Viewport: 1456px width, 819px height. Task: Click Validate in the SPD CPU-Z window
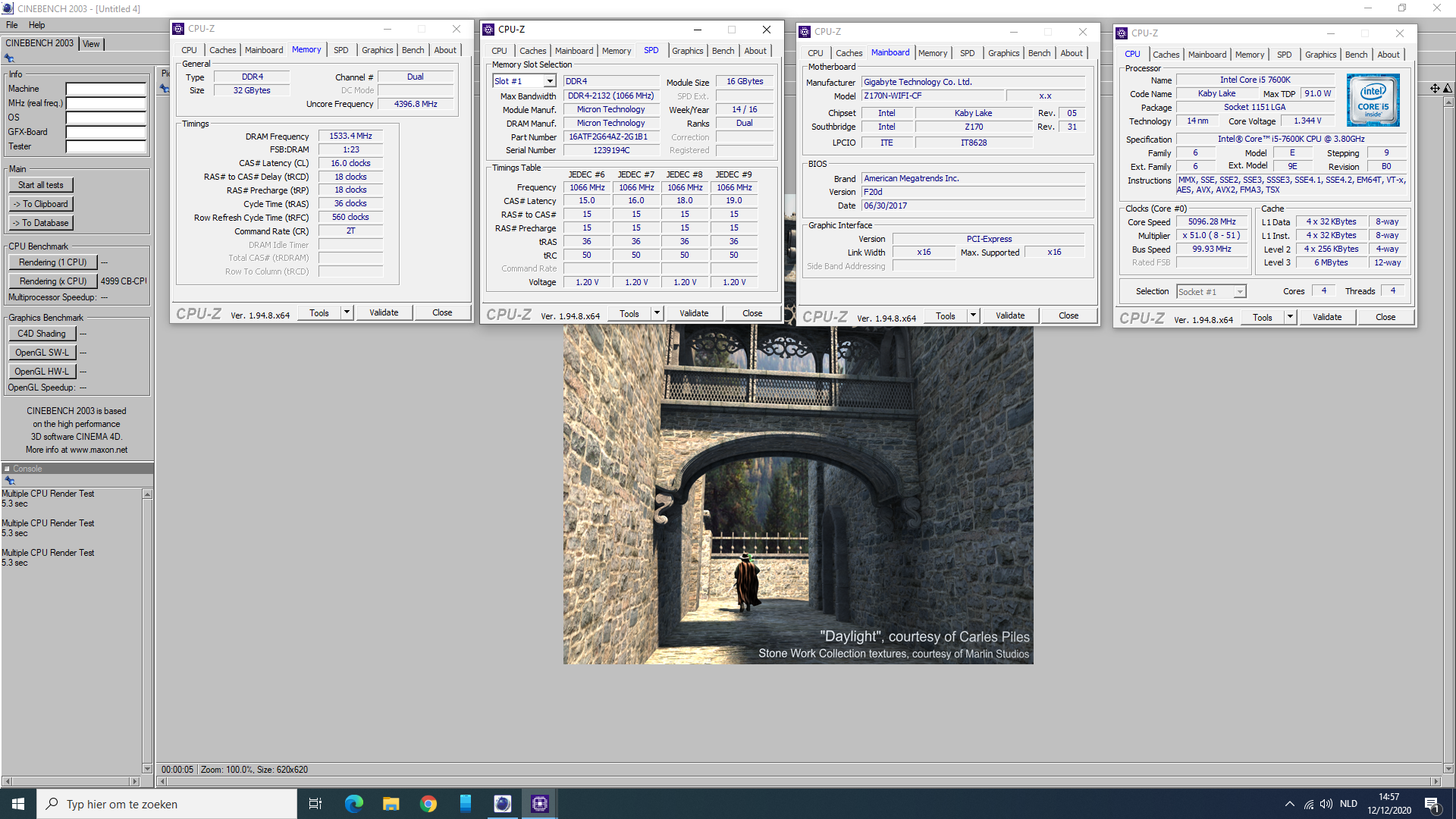coord(694,313)
